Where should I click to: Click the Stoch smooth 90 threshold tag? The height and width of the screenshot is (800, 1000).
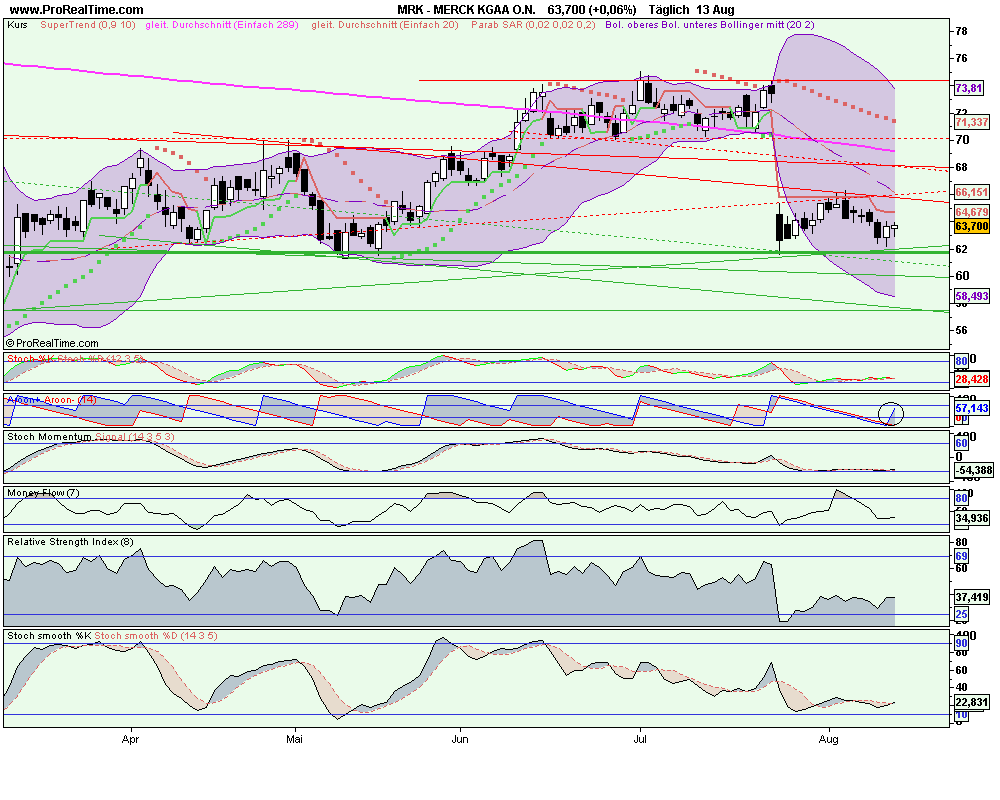tap(962, 644)
